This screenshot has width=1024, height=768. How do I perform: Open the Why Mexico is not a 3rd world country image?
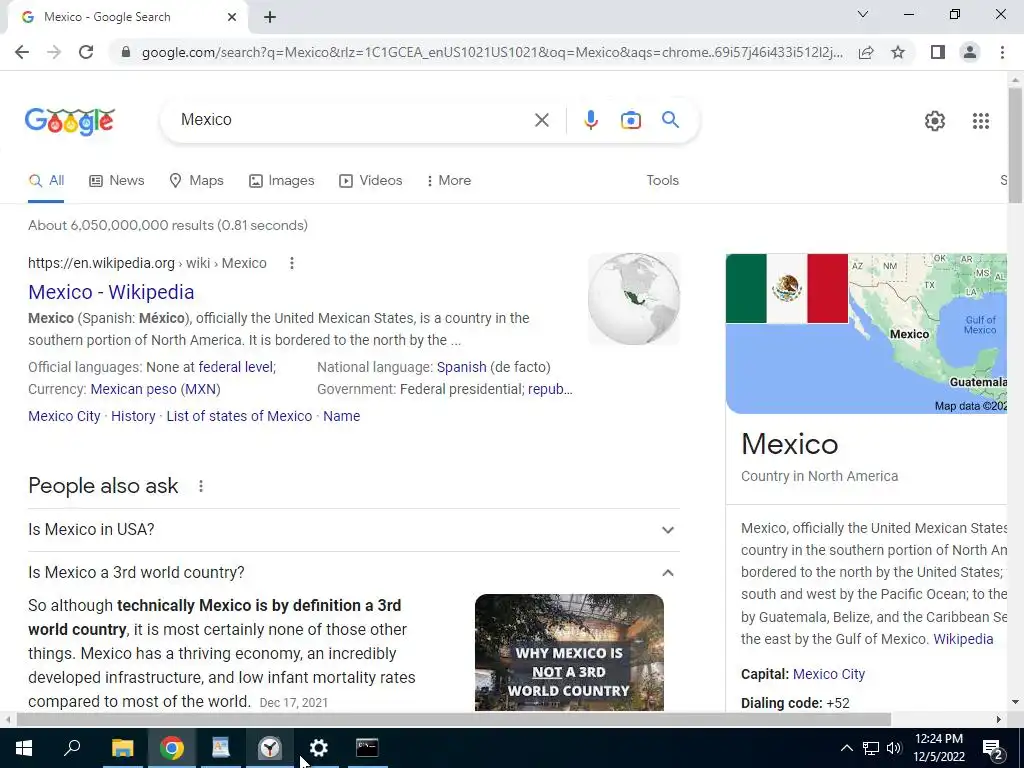coord(569,652)
